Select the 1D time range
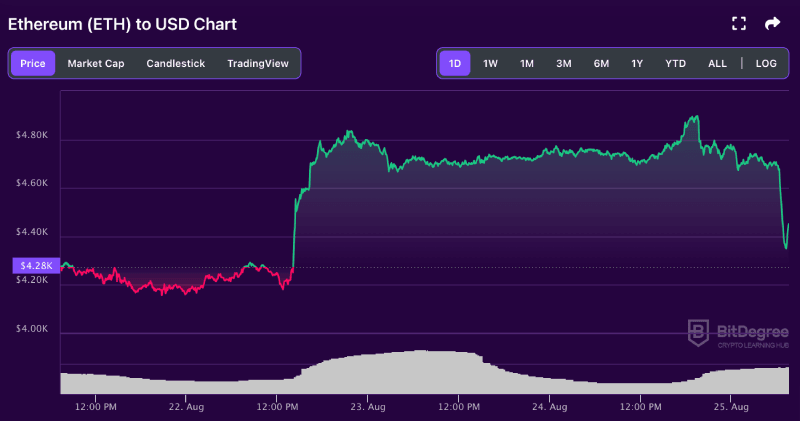The image size is (800, 421). pos(455,63)
